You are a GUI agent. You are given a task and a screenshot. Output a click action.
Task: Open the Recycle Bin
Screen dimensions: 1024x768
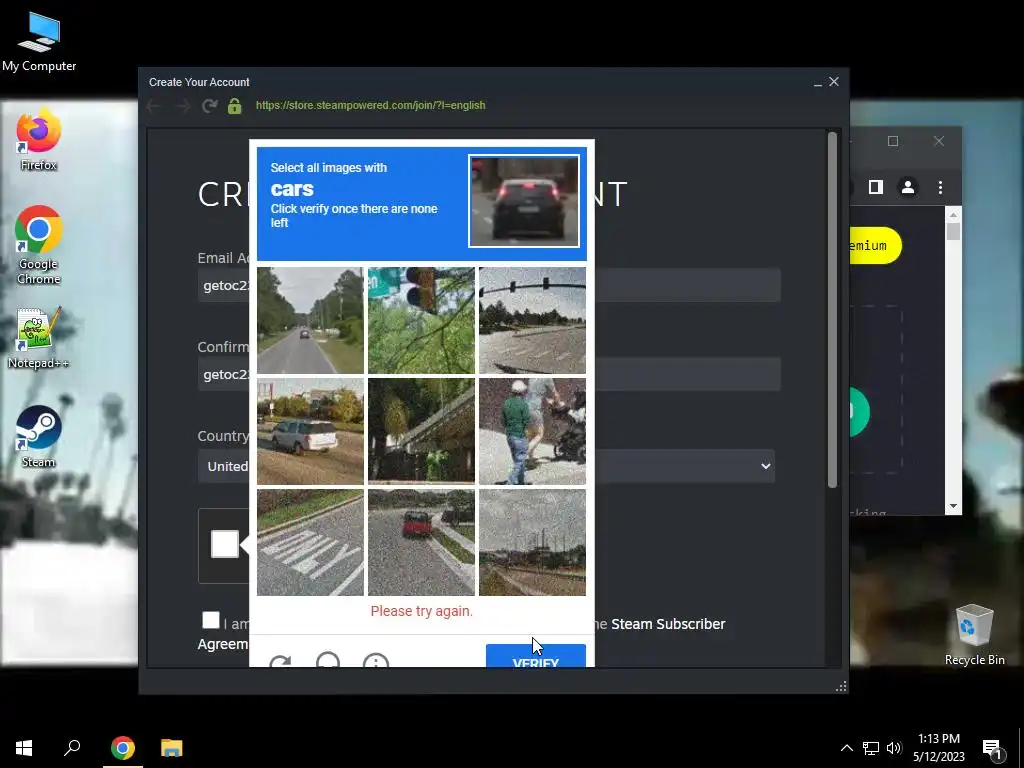click(974, 635)
